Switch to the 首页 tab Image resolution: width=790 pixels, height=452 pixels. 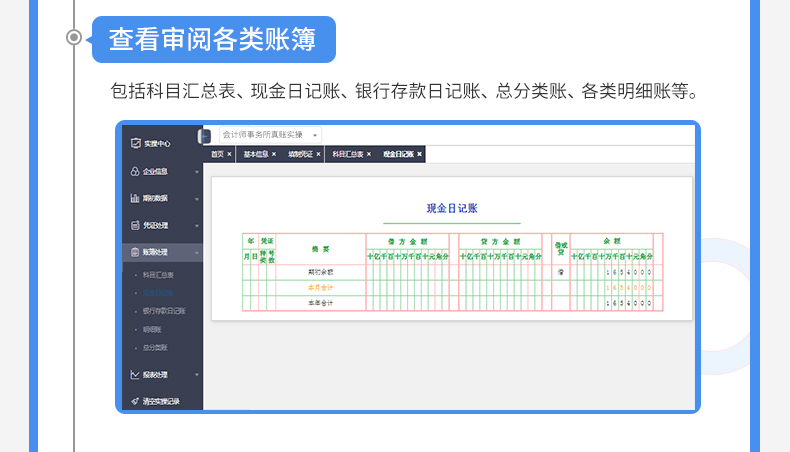pyautogui.click(x=217, y=155)
